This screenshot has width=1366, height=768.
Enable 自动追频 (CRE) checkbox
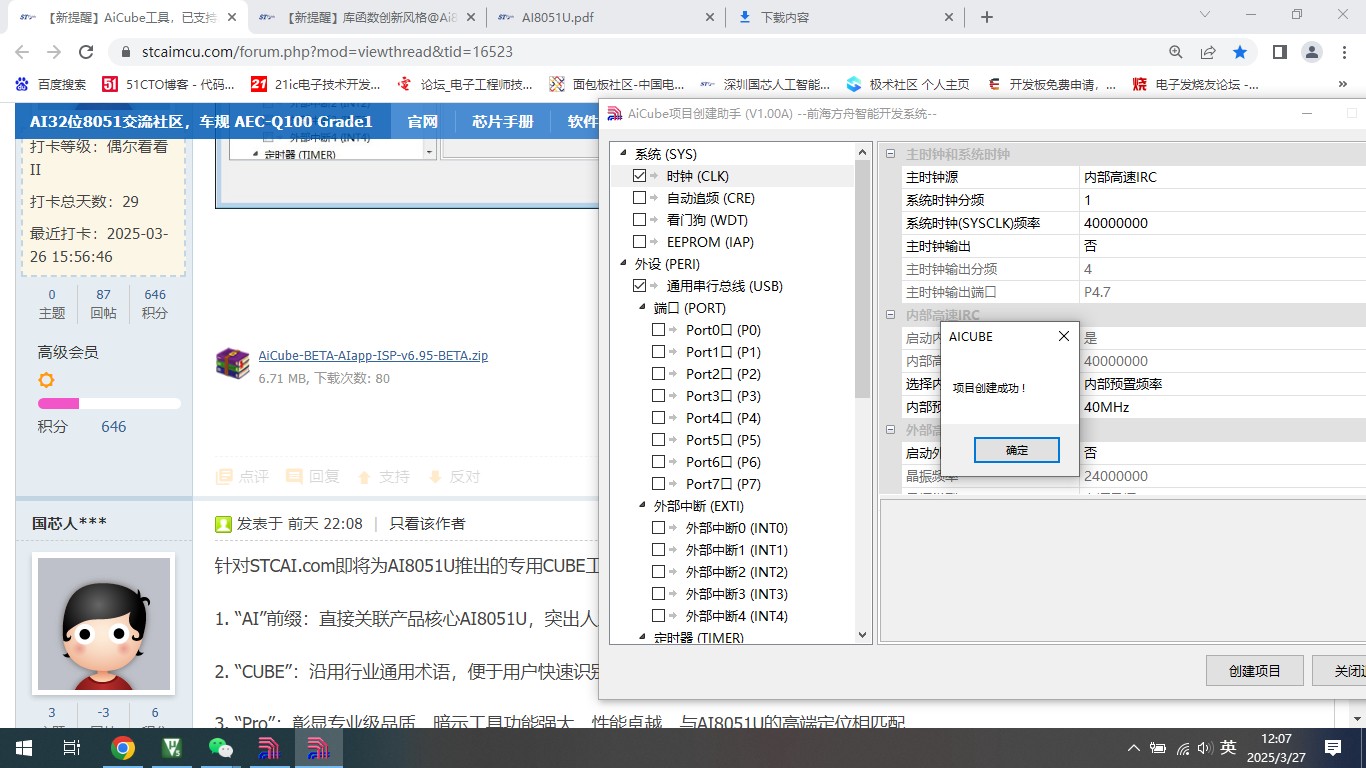tap(640, 198)
